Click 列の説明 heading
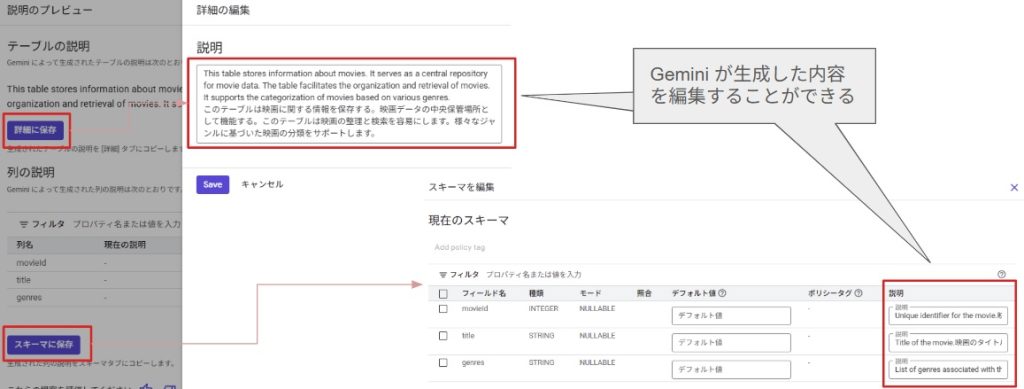Viewport: 1024px width, 389px height. pos(31,172)
